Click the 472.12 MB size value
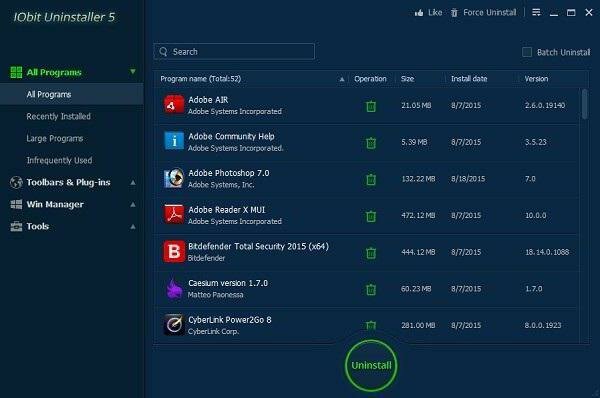This screenshot has height=398, width=600. [x=418, y=215]
